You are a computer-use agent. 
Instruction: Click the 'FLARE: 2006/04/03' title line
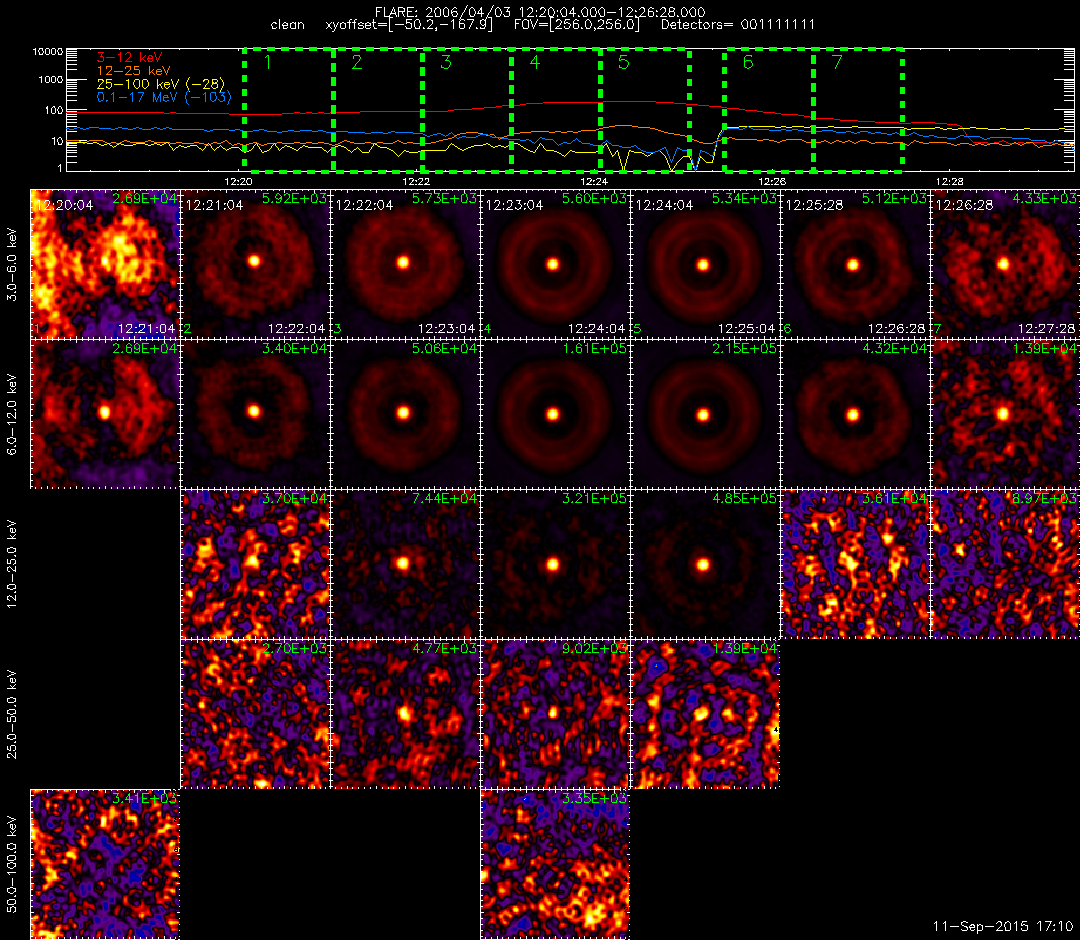tap(540, 12)
